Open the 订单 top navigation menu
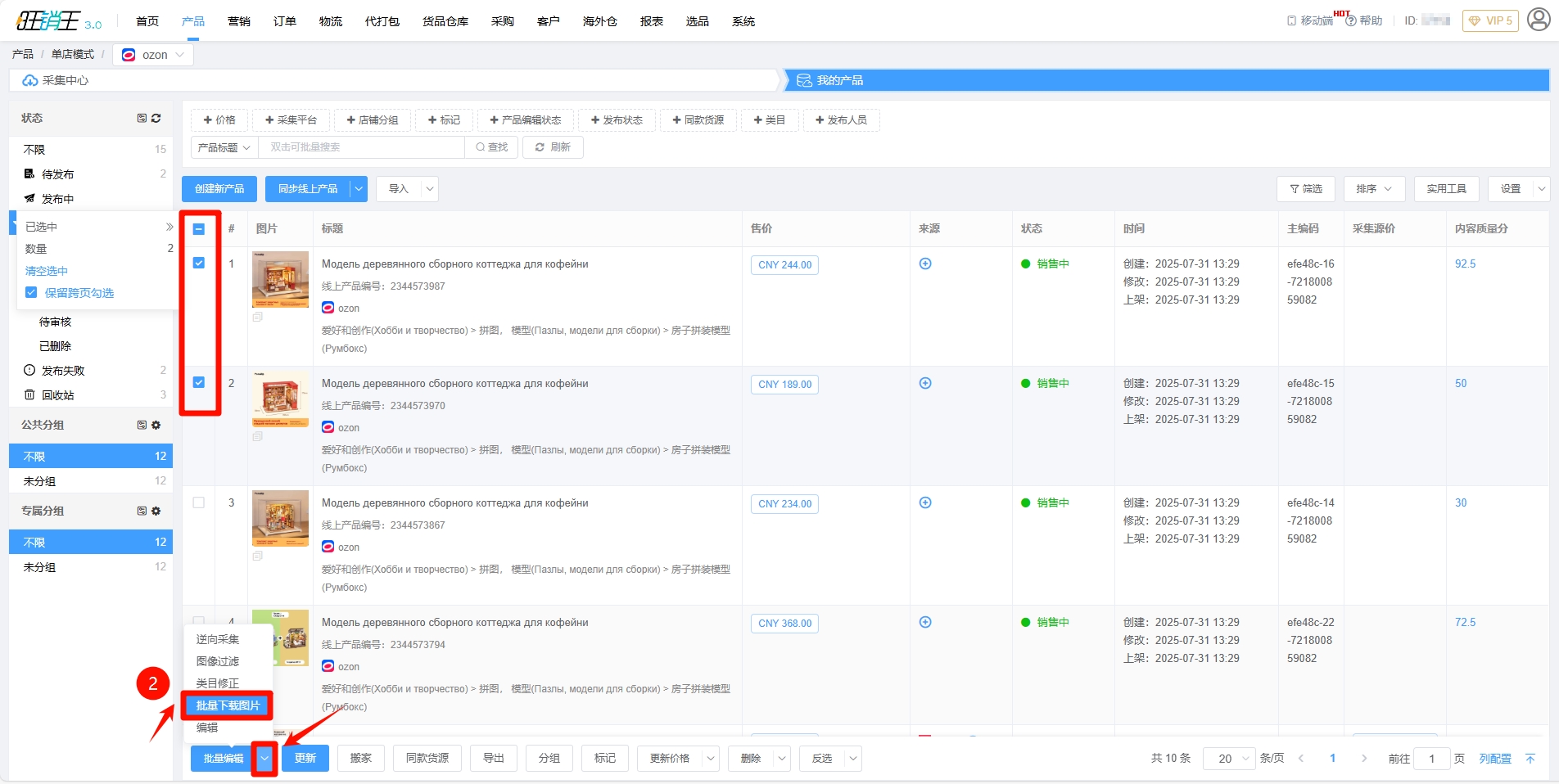1559x784 pixels. coord(284,21)
